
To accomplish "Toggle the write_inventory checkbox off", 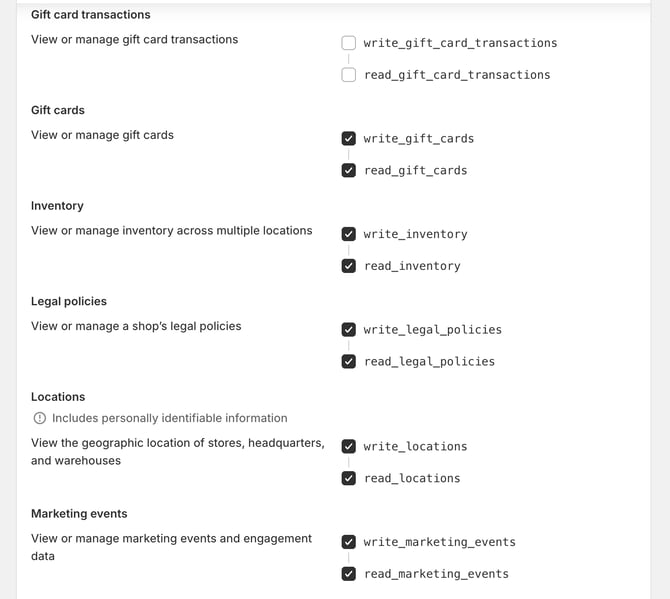I will 348,234.
